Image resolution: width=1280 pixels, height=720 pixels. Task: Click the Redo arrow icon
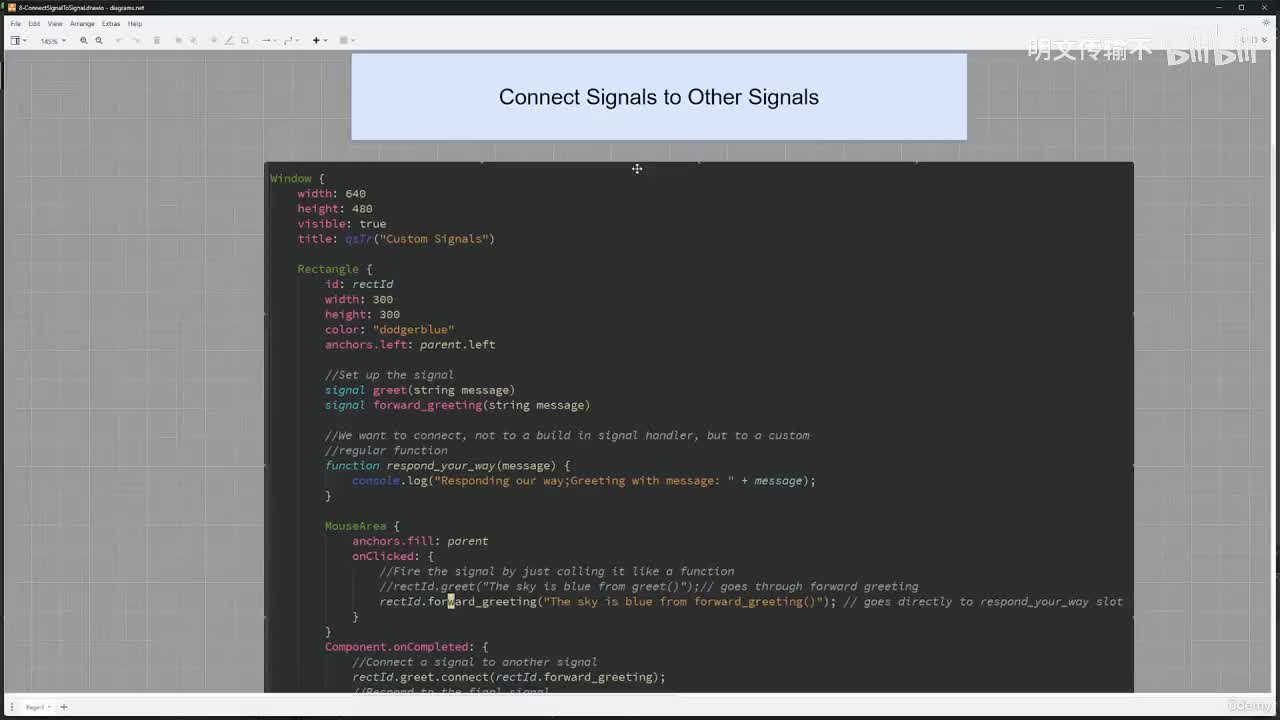(136, 41)
